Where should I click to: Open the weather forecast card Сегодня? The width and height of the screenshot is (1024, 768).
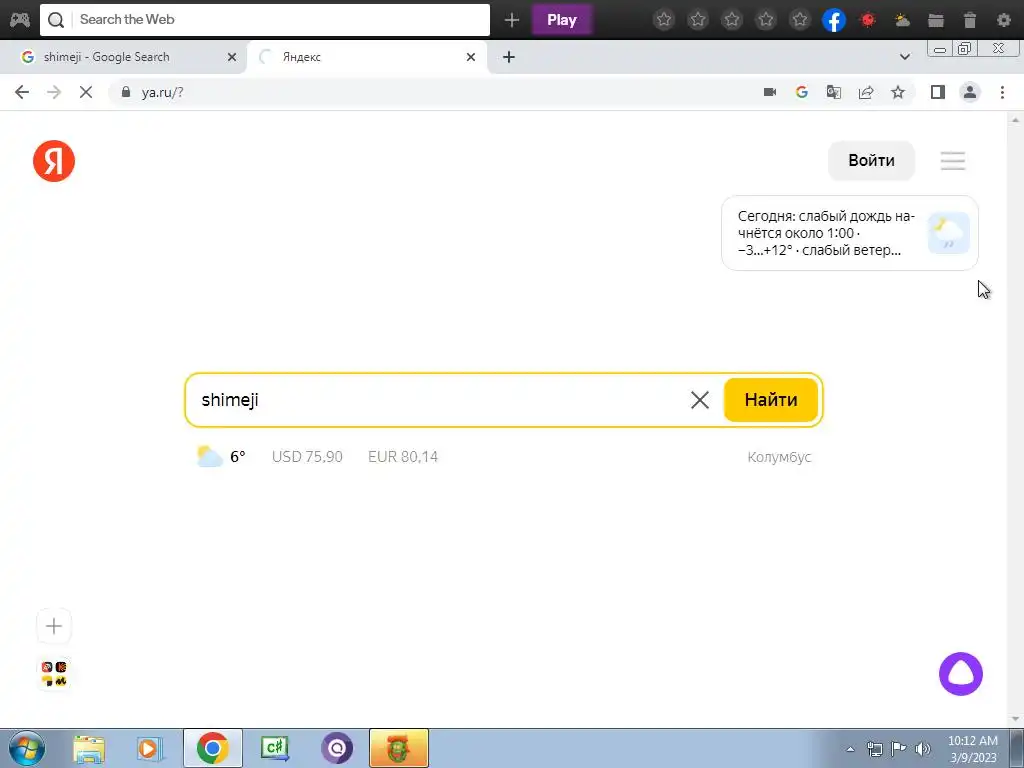tap(850, 233)
